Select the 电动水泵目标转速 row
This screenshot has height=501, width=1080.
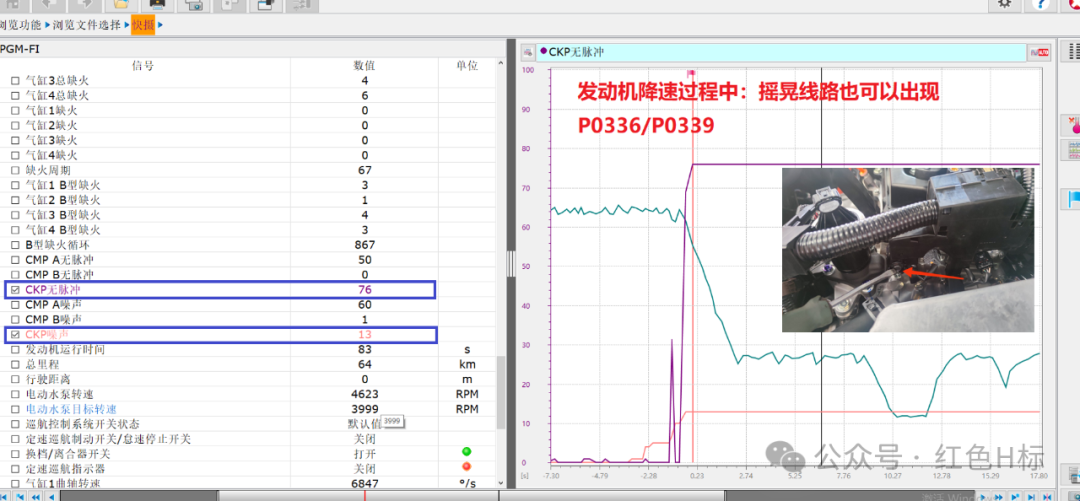[x=248, y=409]
